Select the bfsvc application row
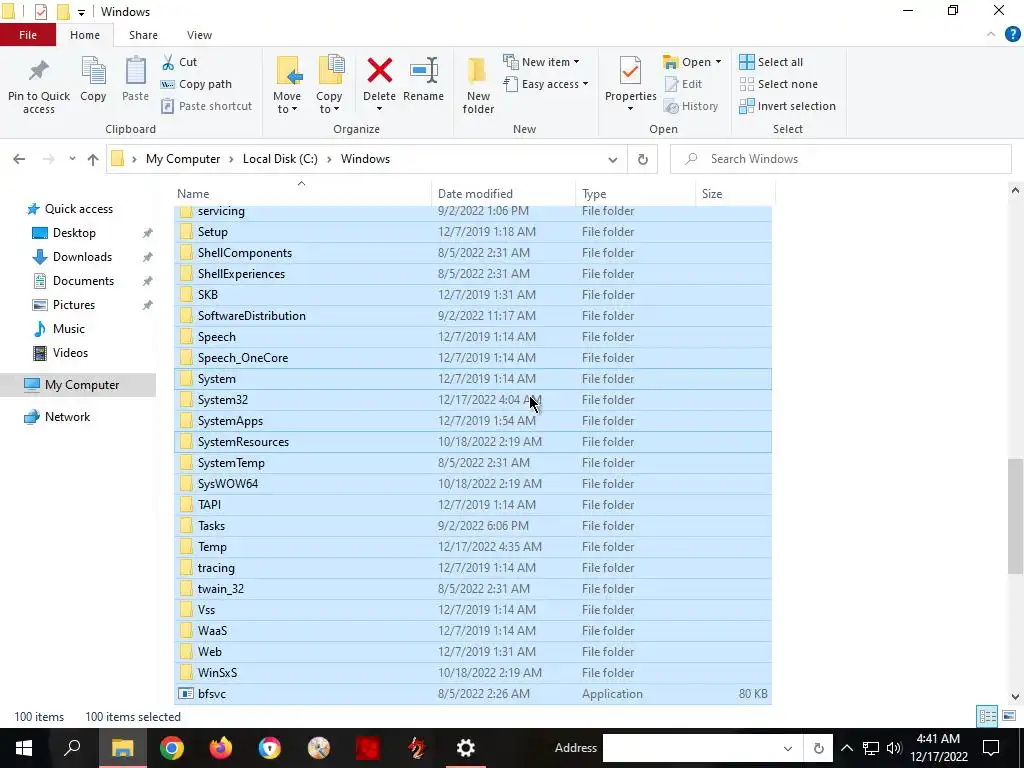 coord(473,694)
